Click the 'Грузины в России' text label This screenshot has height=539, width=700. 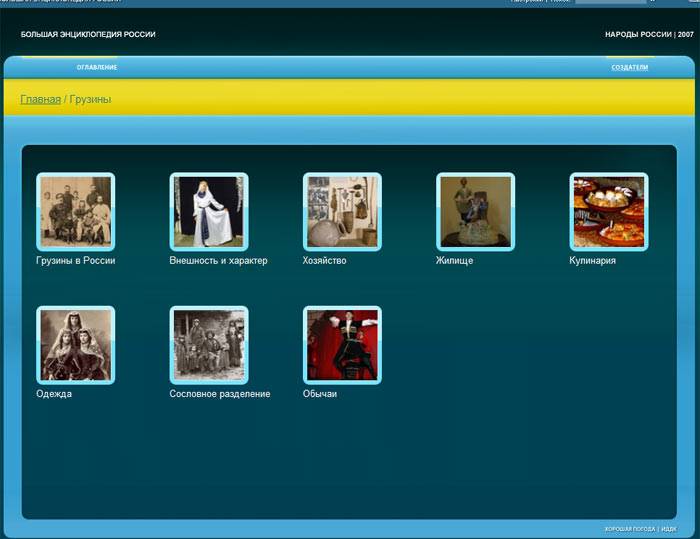pos(75,261)
